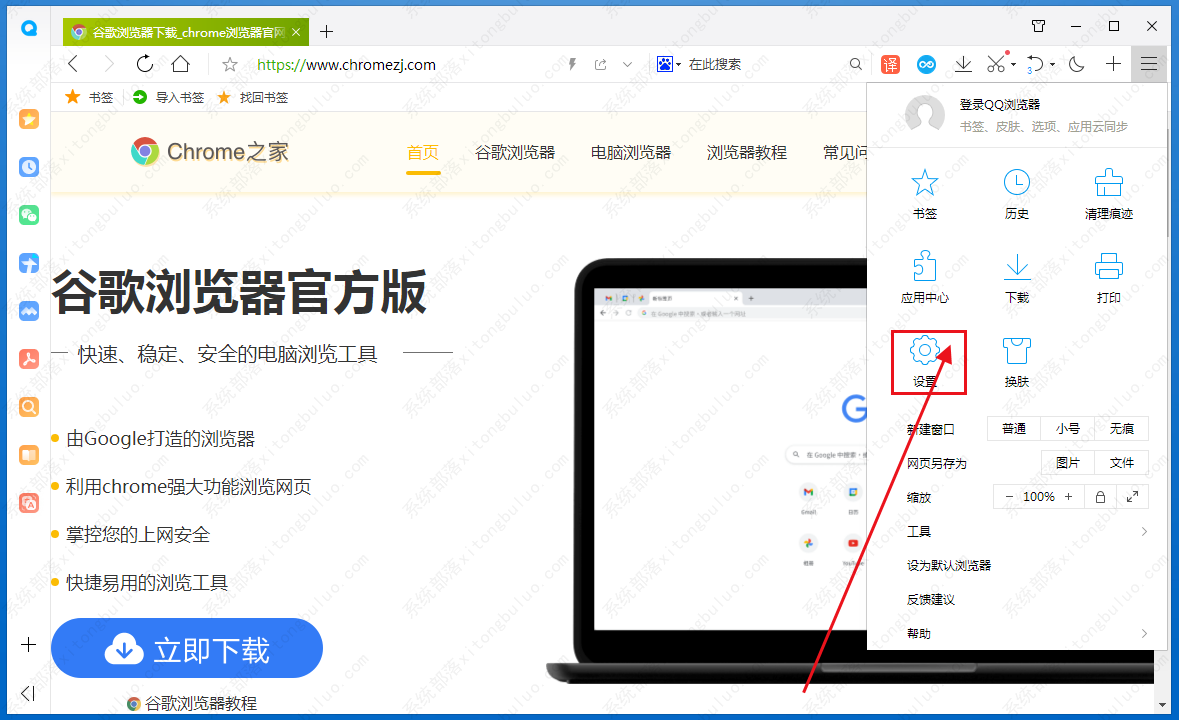Click the skin shirt icon in title bar
Screen dimensions: 1179x720
(1038, 26)
